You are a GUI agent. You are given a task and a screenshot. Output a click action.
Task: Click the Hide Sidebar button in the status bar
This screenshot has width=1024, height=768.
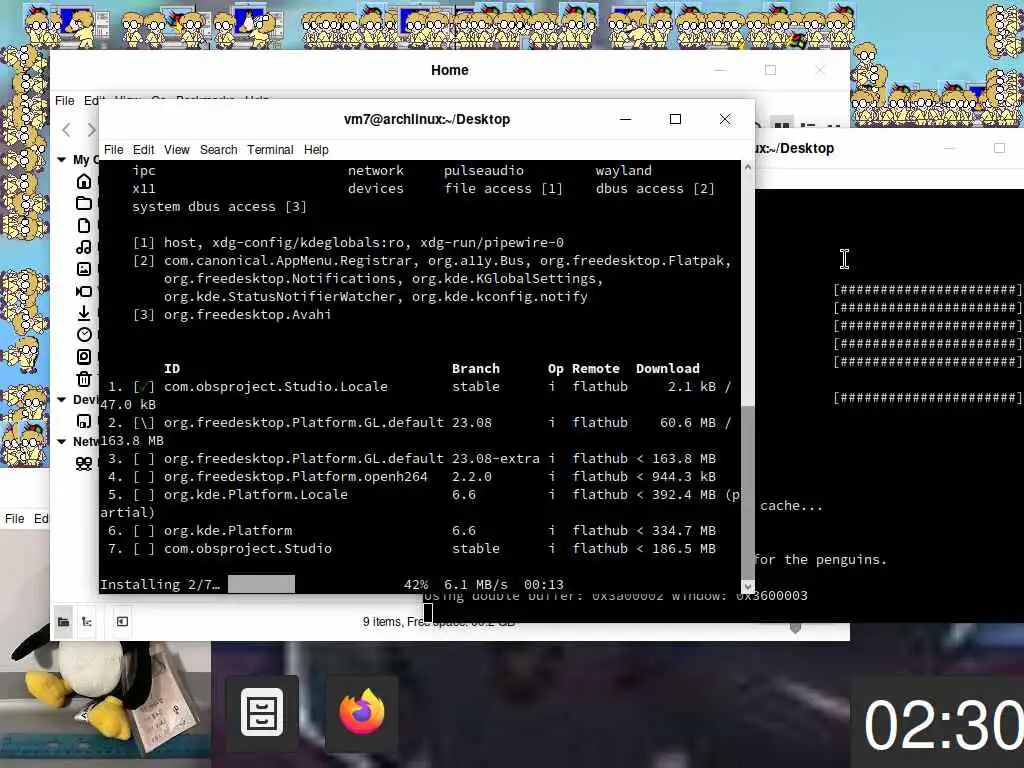click(122, 622)
